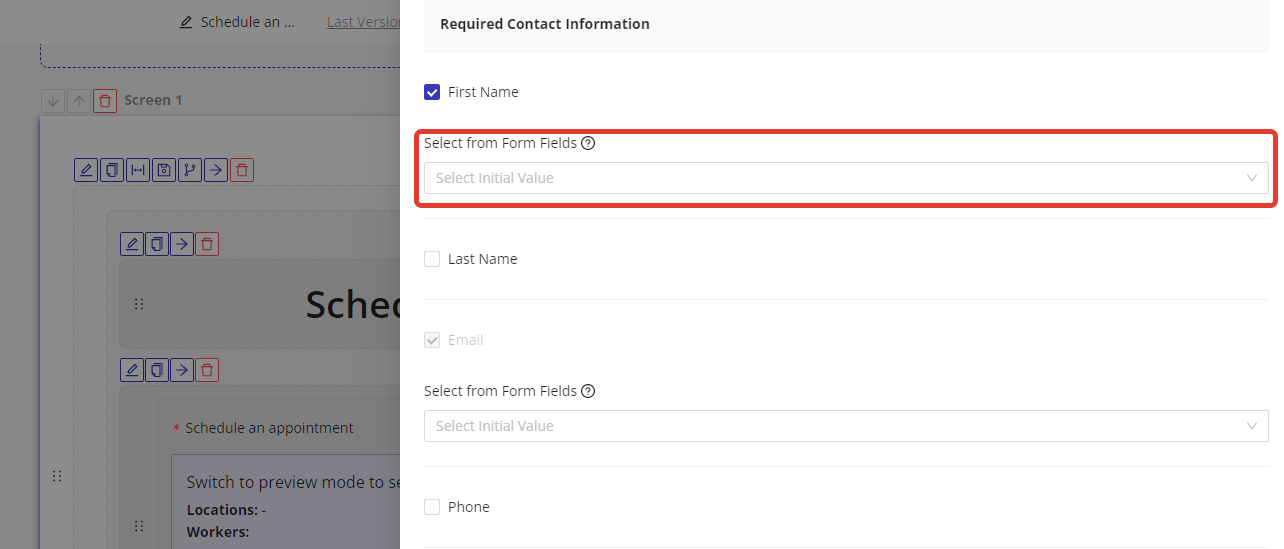The image size is (1284, 549).
Task: Open the Last Version link
Action: [364, 22]
